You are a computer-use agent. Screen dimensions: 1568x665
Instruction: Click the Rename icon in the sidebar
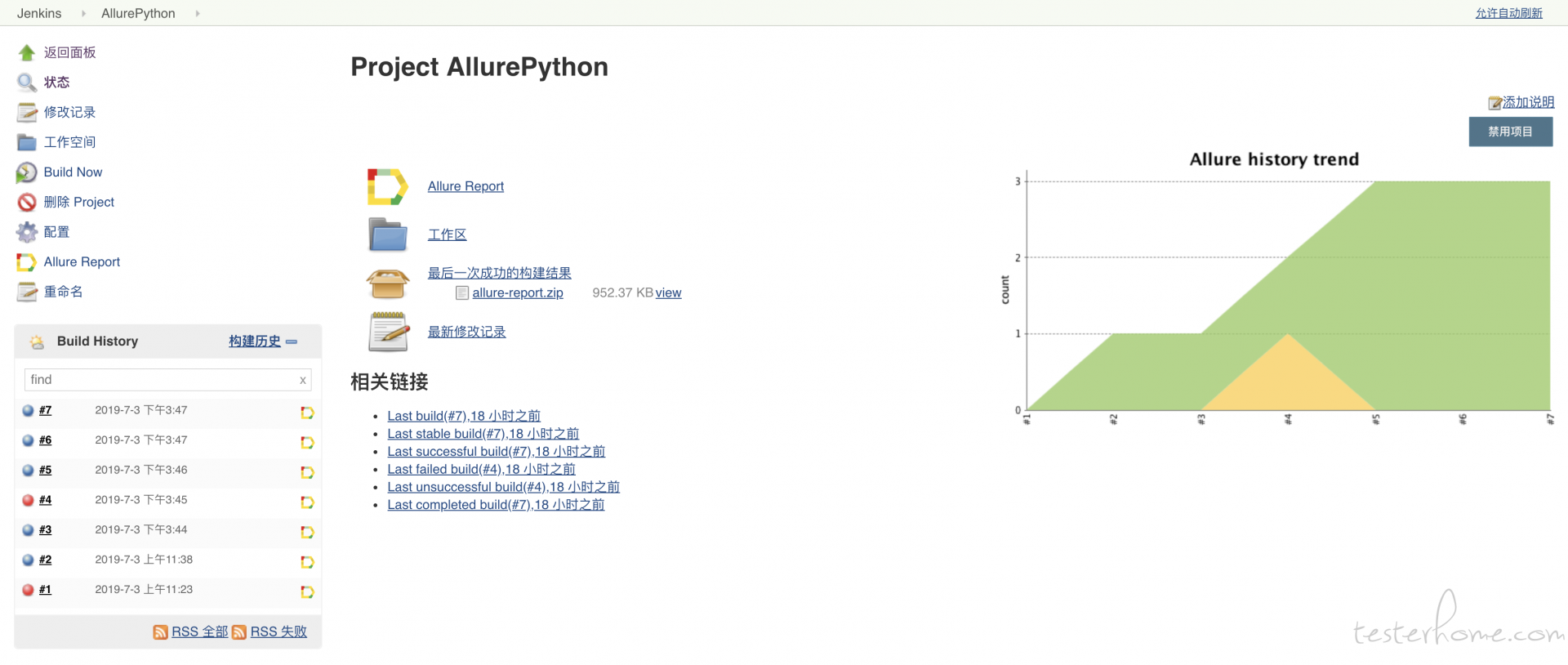(27, 292)
